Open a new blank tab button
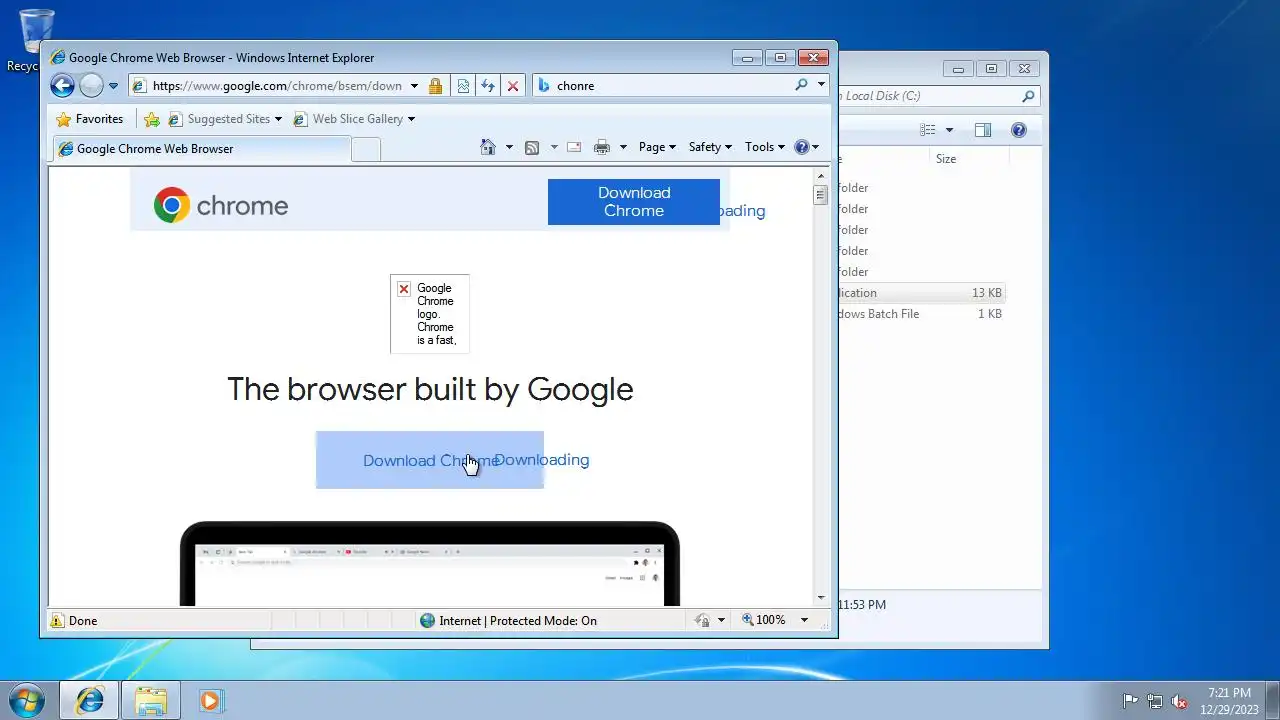The image size is (1280, 720). [366, 149]
